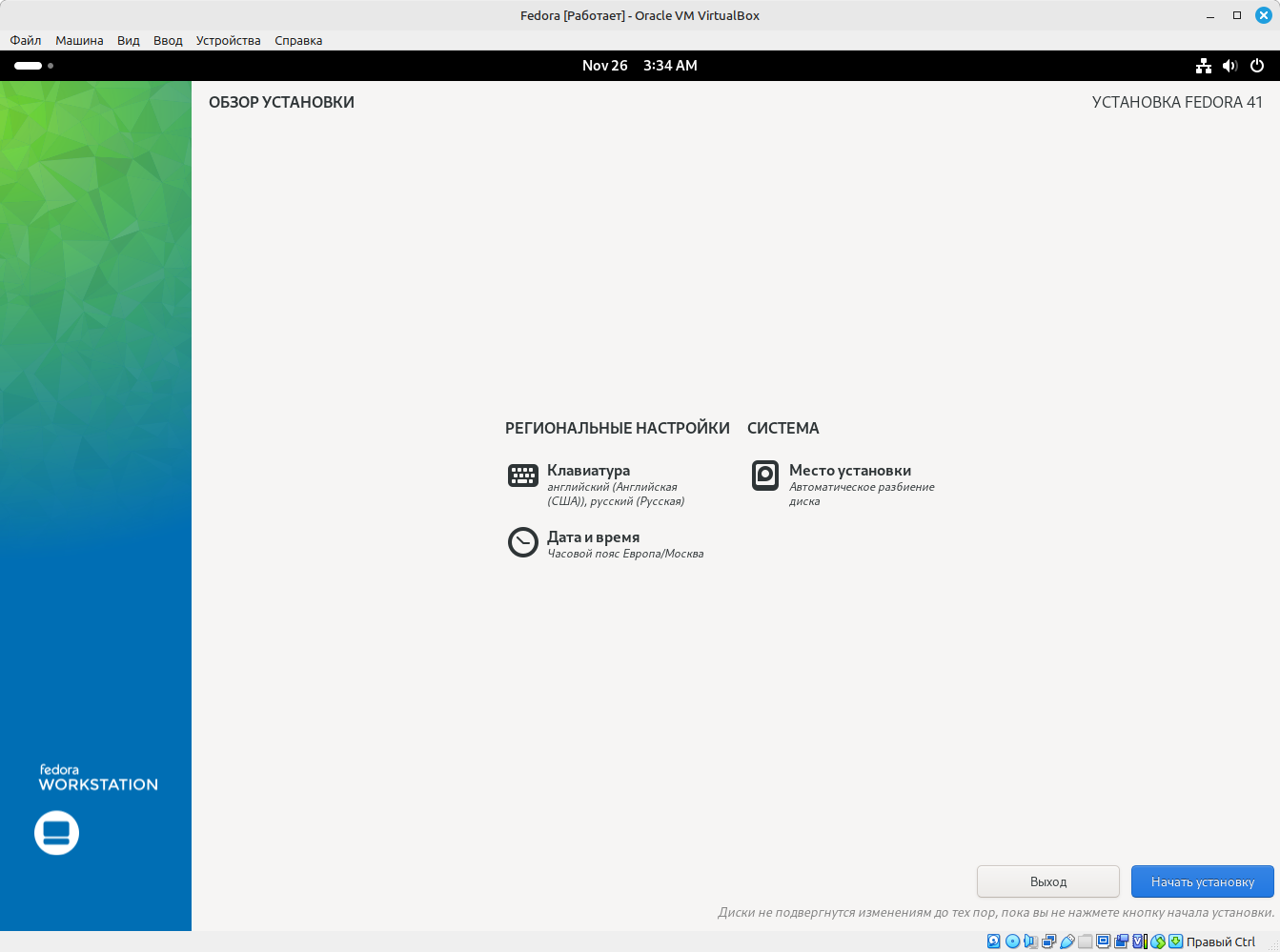Click the Начать установку button
The width and height of the screenshot is (1280, 952).
(x=1203, y=881)
